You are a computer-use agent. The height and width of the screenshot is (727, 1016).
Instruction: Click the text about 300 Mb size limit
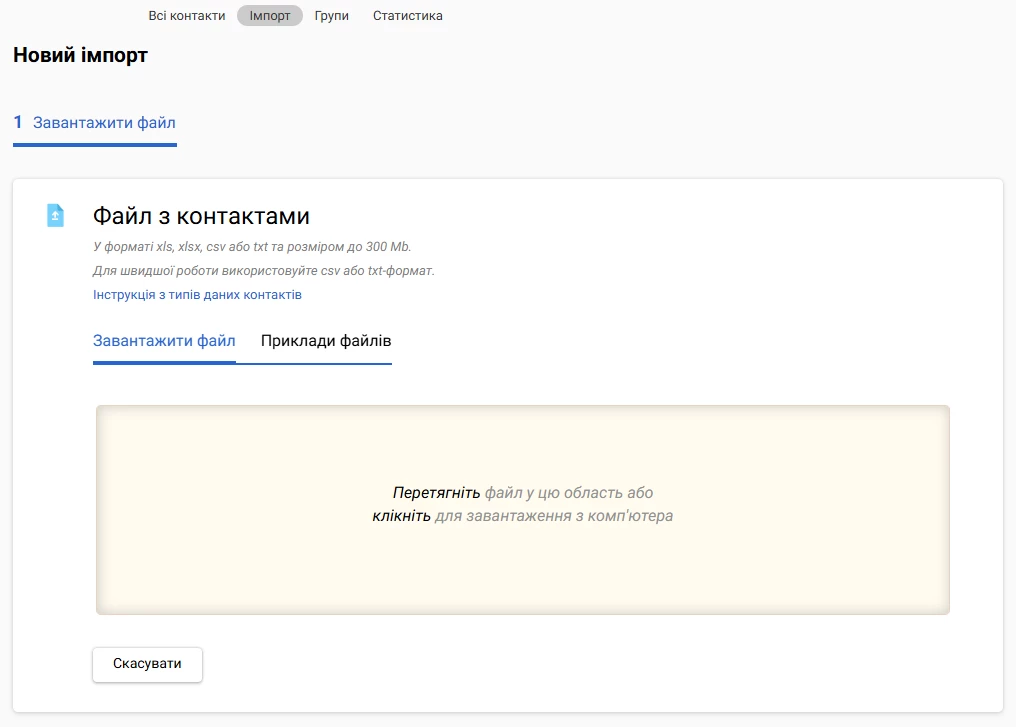[252, 247]
